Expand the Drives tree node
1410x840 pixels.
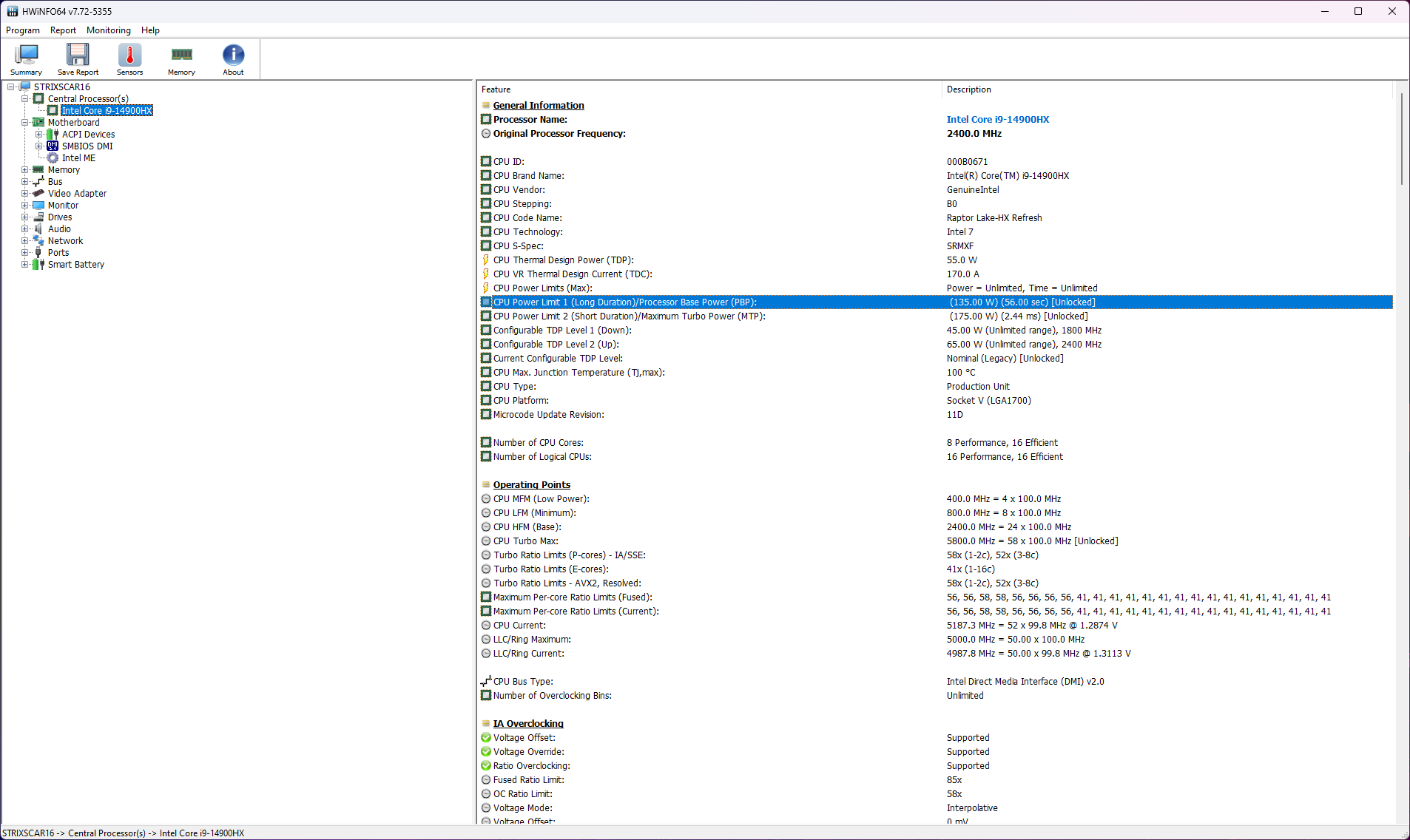pos(25,217)
